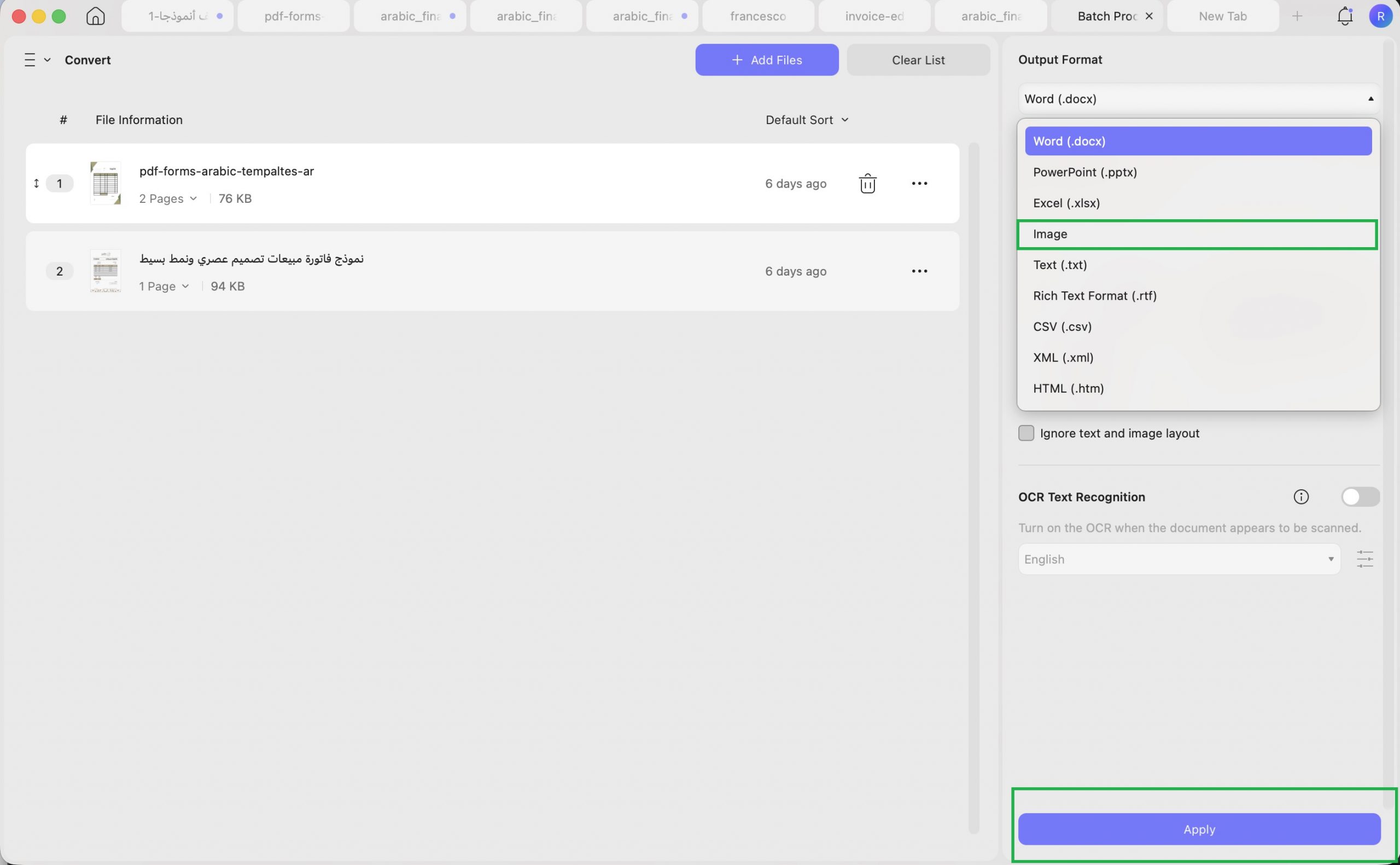Select Image as output format
Viewport: 1400px width, 865px height.
1198,234
